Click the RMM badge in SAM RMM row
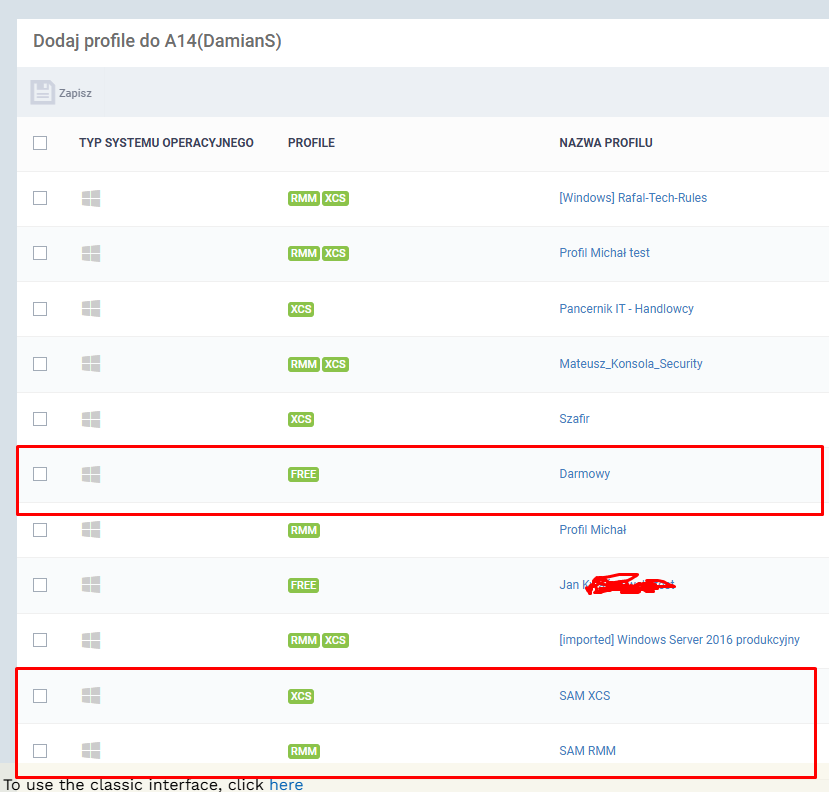Viewport: 829px width, 792px height. 303,751
